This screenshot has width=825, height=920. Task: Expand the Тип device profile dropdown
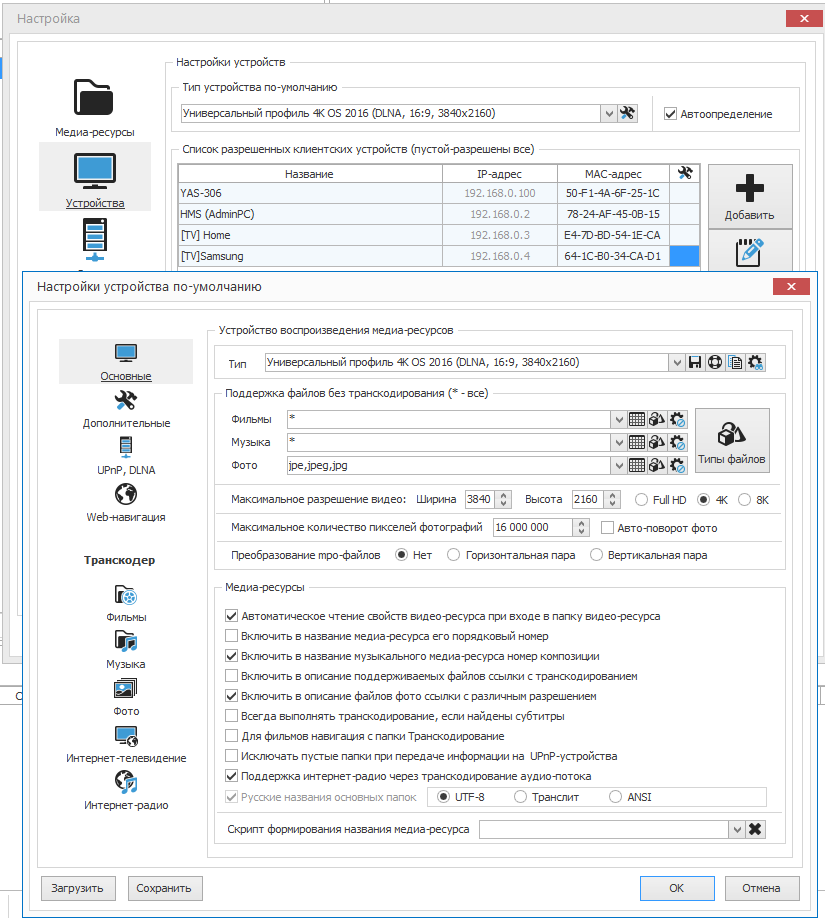pos(676,362)
